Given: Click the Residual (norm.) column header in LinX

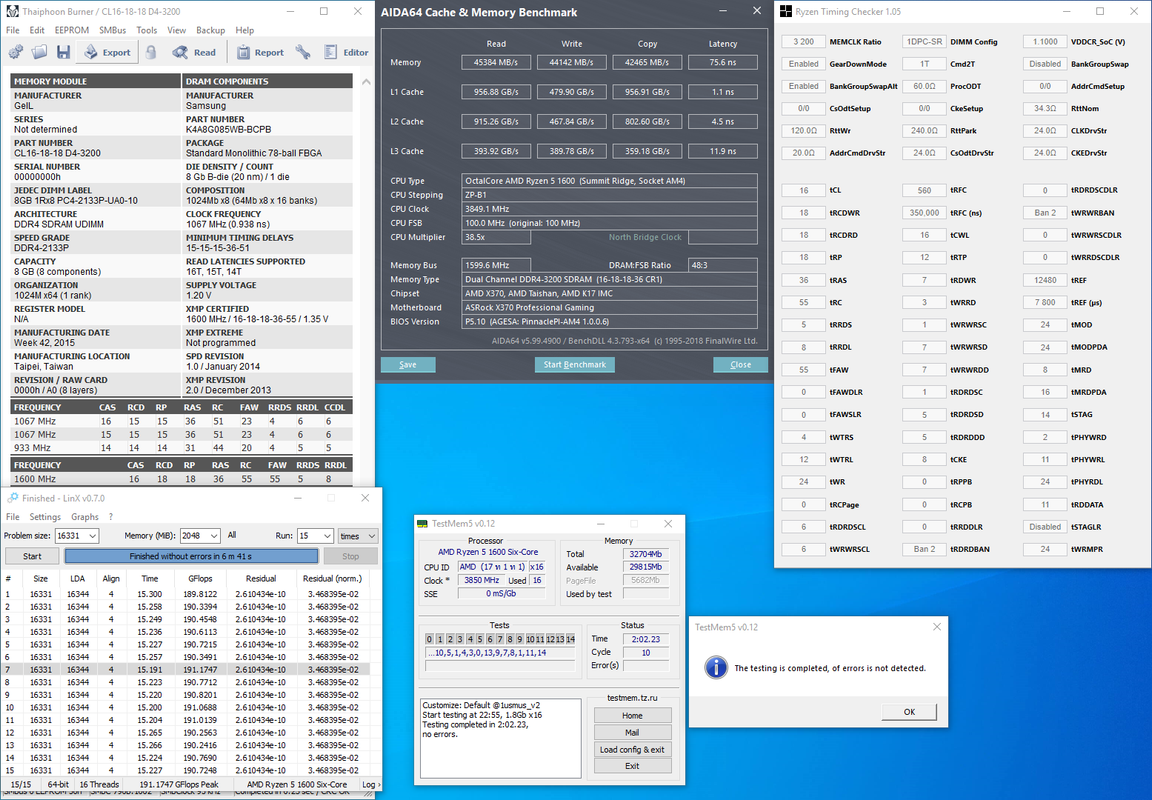Looking at the screenshot, I should [x=333, y=578].
